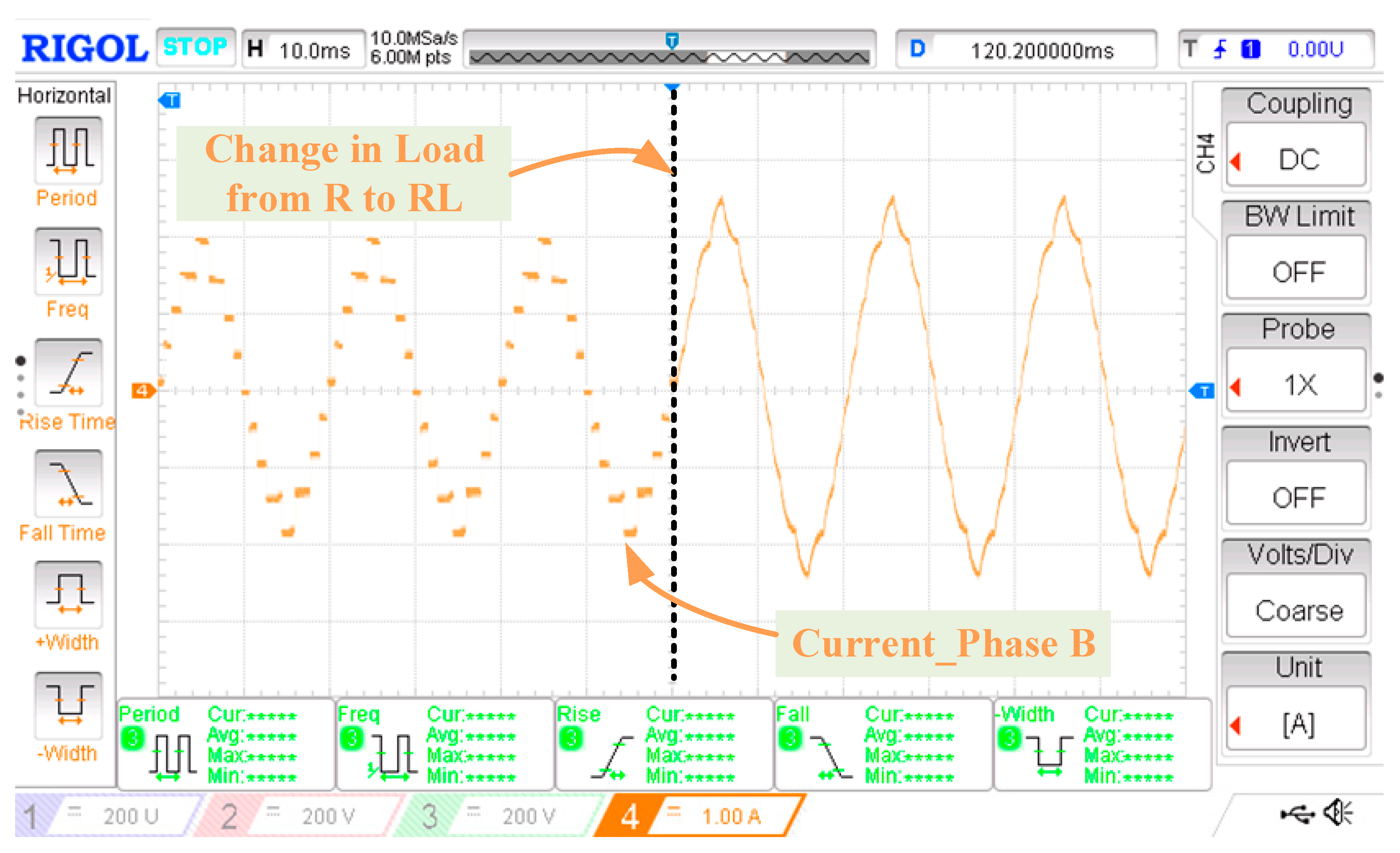Click the RIGOL logo

tap(85, 48)
